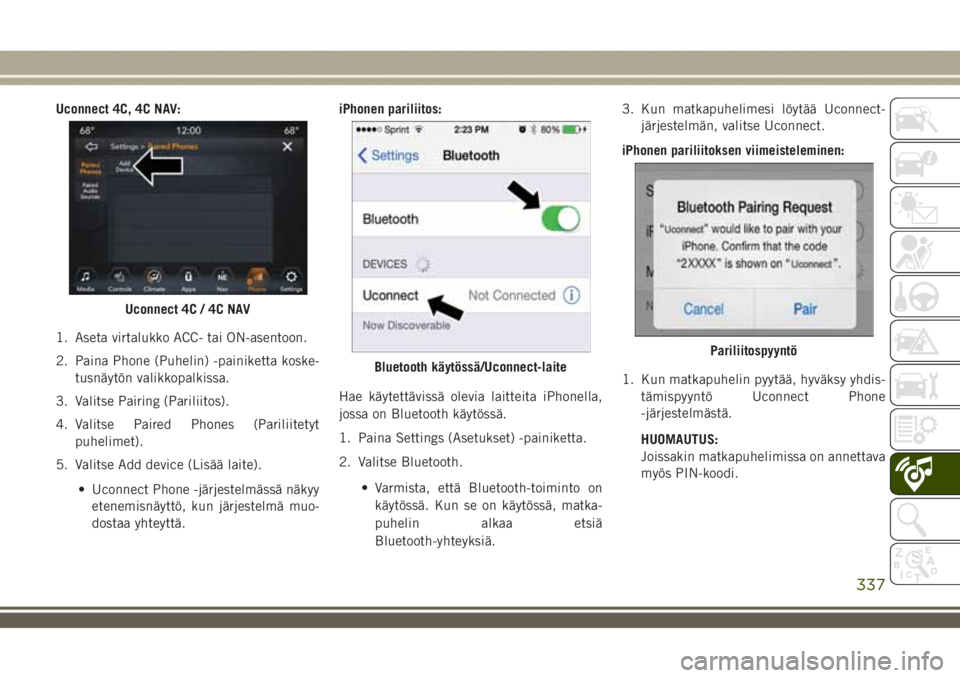
Task: Open Paired Audio Sources tab
Action: tap(90, 190)
